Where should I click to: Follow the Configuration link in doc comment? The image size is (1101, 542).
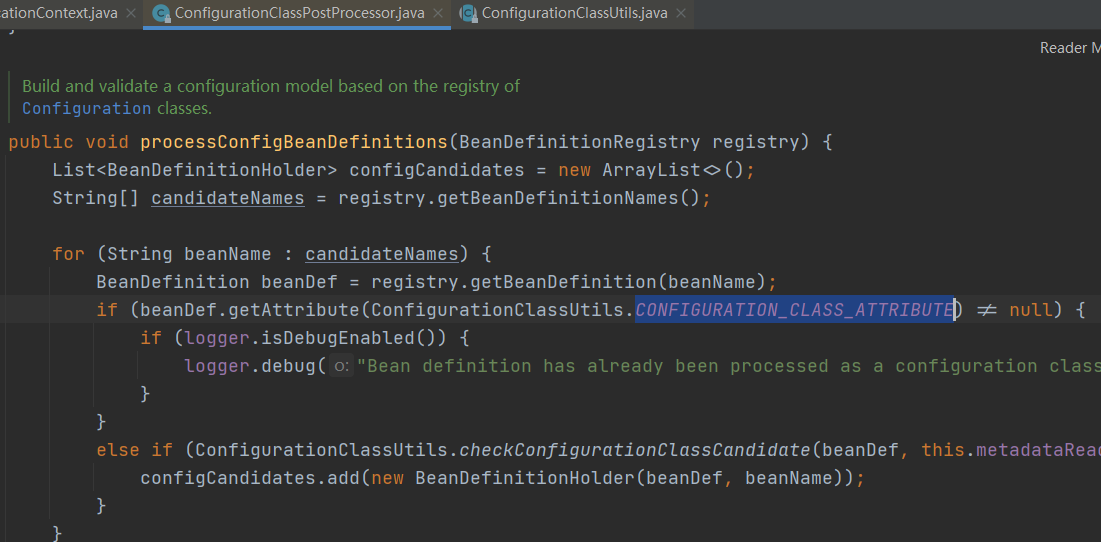86,109
